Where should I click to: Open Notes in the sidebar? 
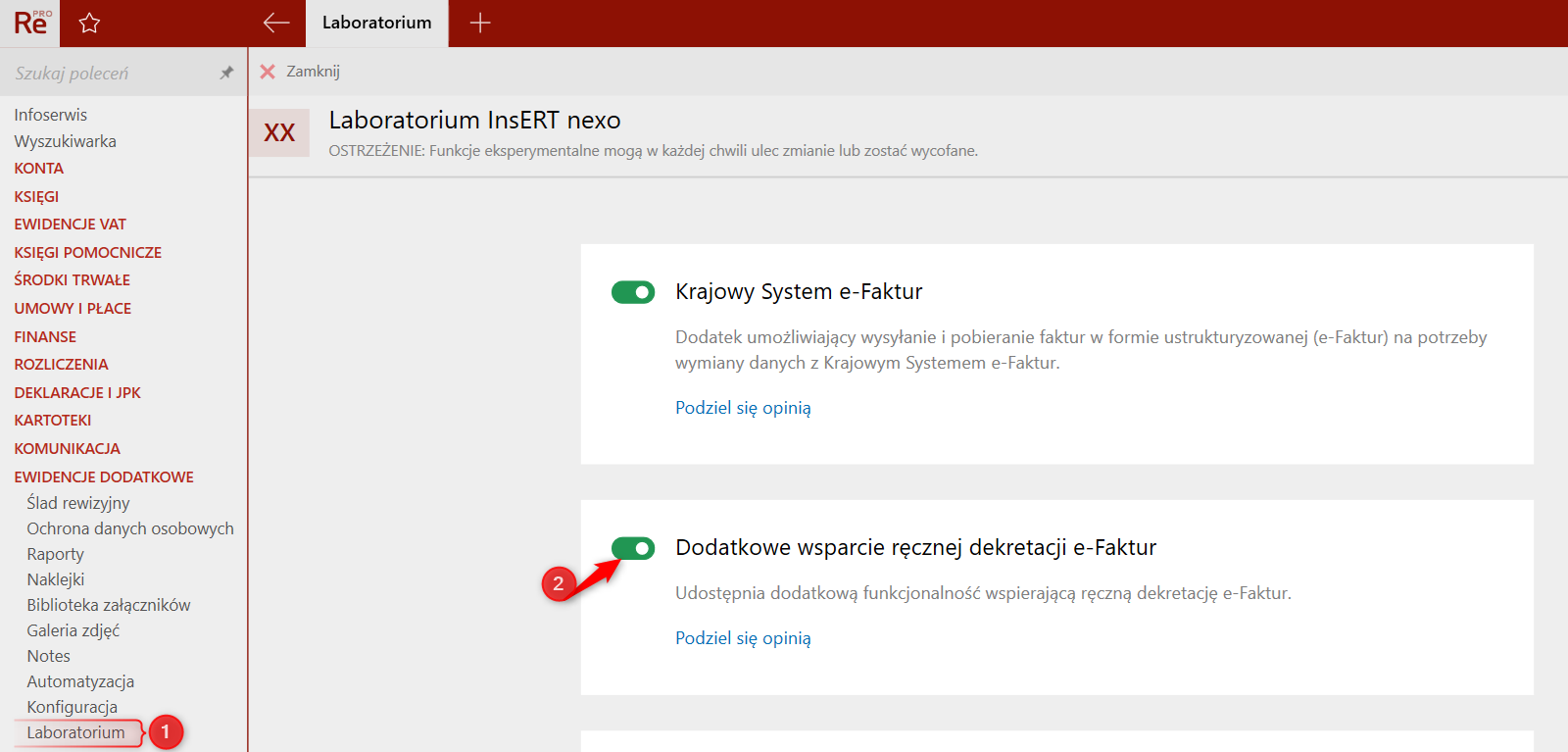49,656
